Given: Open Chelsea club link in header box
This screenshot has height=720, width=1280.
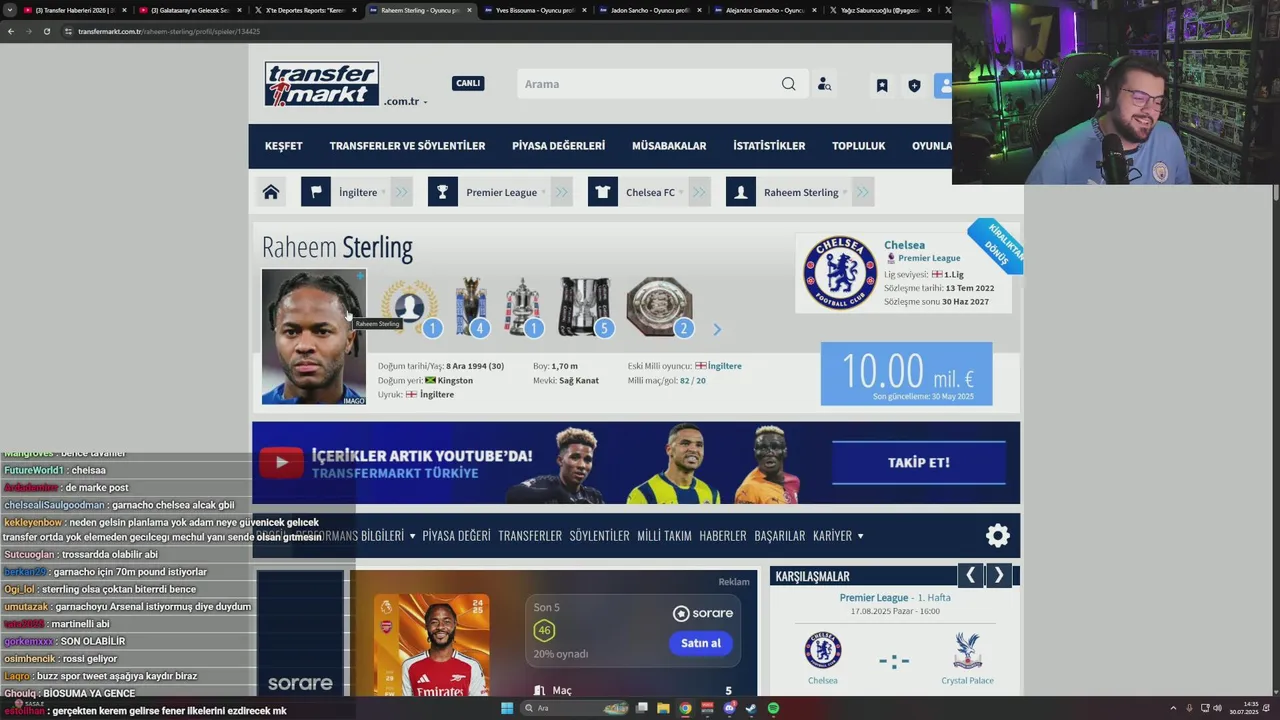Looking at the screenshot, I should [904, 245].
